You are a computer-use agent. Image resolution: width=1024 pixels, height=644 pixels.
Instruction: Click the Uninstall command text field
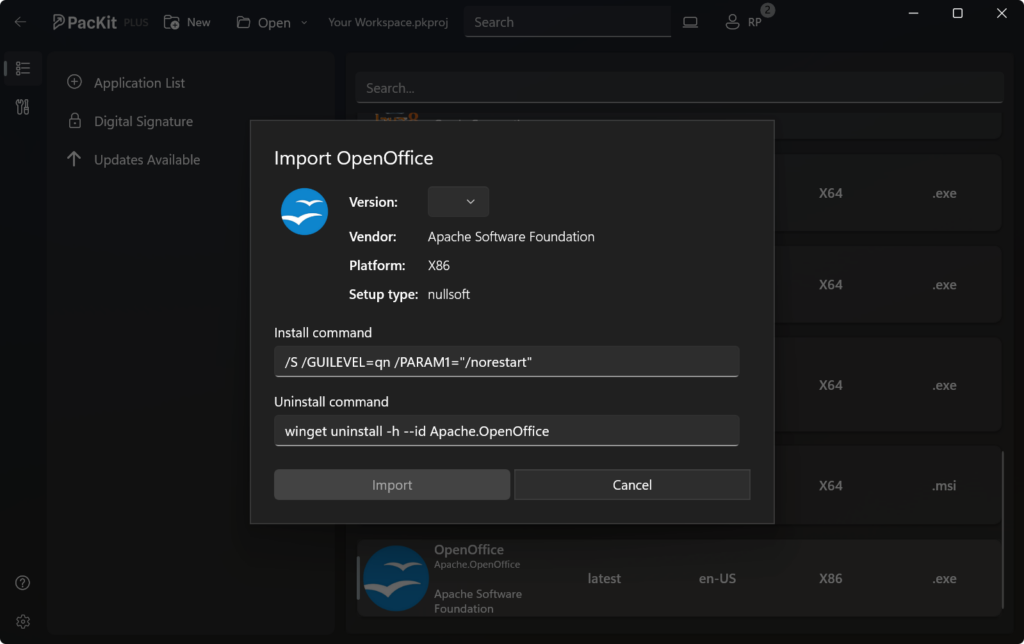click(507, 431)
